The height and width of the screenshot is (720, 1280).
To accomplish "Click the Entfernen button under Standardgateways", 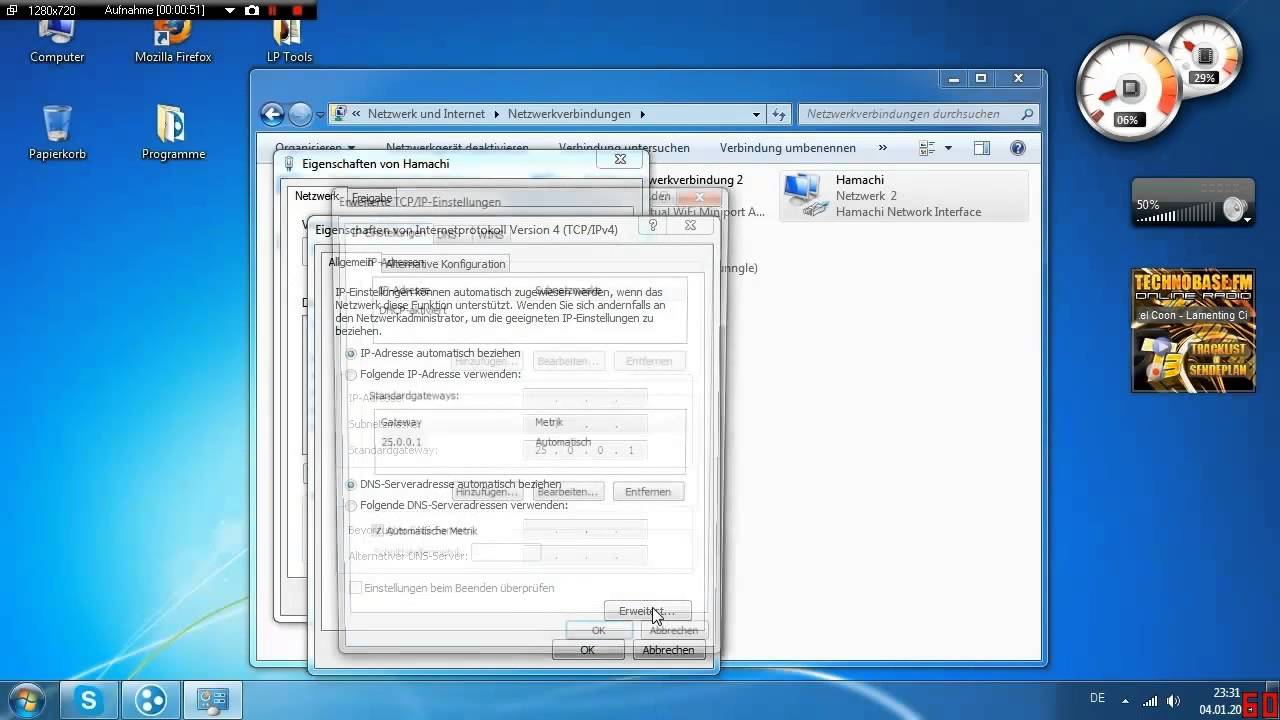I will 648,492.
